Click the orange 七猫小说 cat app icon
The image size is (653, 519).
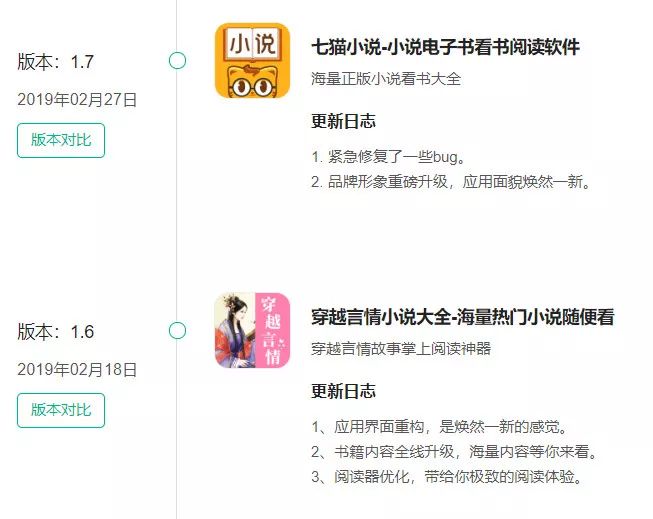(252, 60)
